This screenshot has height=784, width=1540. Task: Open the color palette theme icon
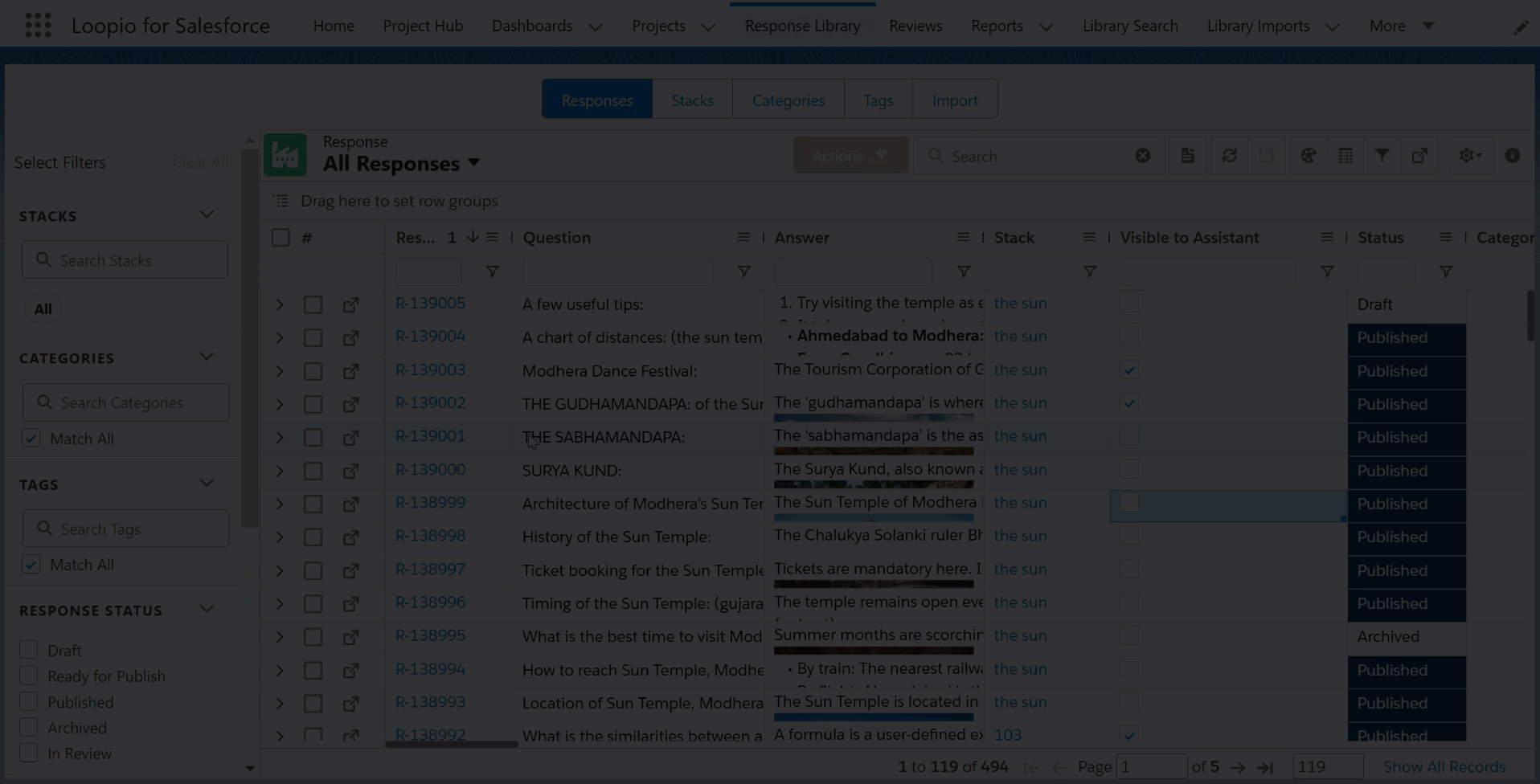1309,156
